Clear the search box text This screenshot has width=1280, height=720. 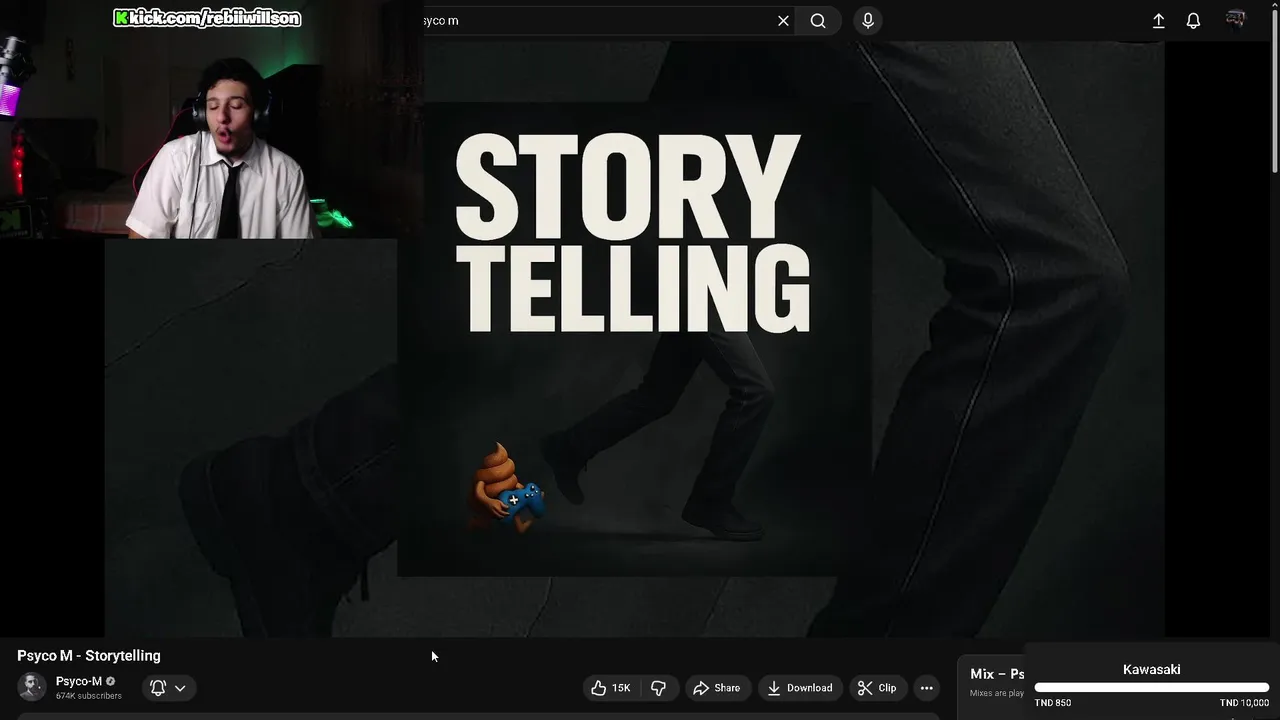783,21
